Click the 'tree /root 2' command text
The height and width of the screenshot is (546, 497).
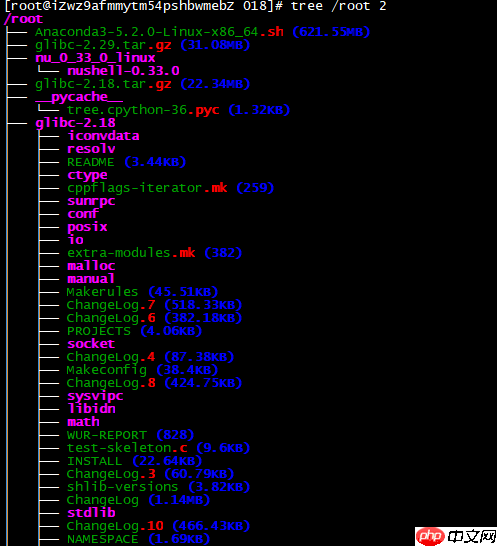(339, 6)
